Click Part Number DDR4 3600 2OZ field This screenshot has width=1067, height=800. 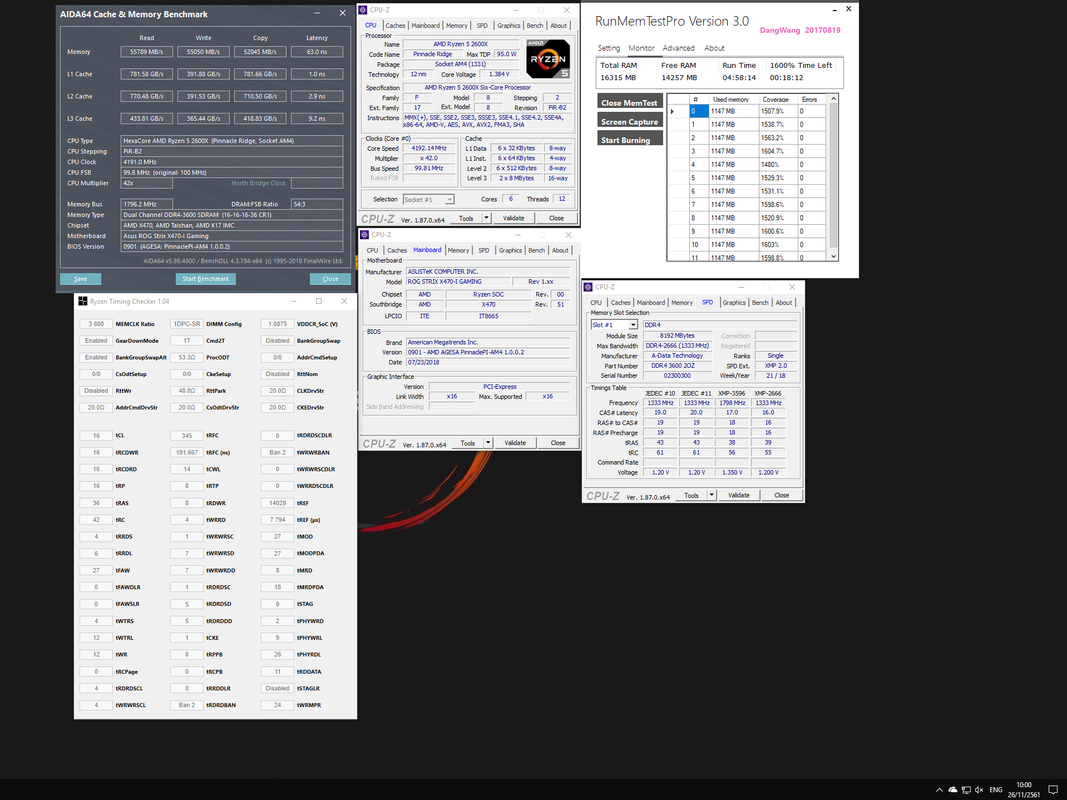pos(677,366)
